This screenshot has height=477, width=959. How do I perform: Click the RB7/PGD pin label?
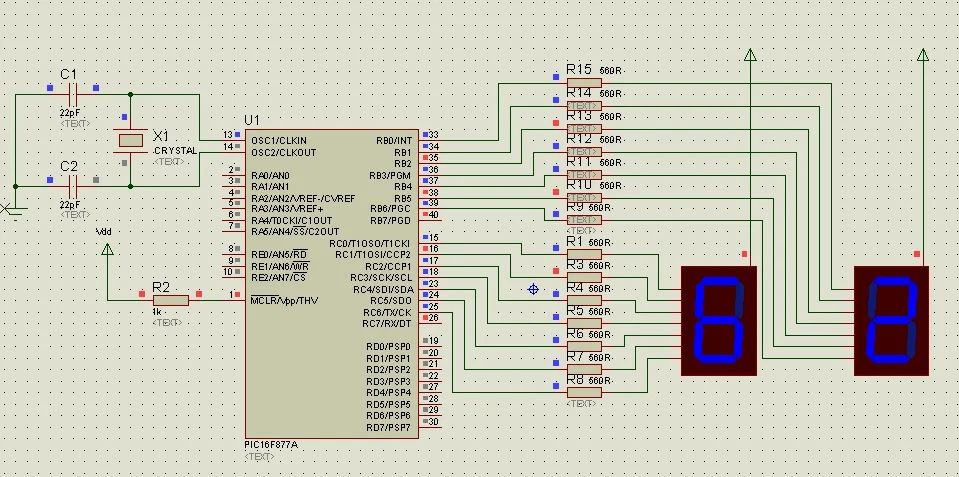(x=391, y=220)
